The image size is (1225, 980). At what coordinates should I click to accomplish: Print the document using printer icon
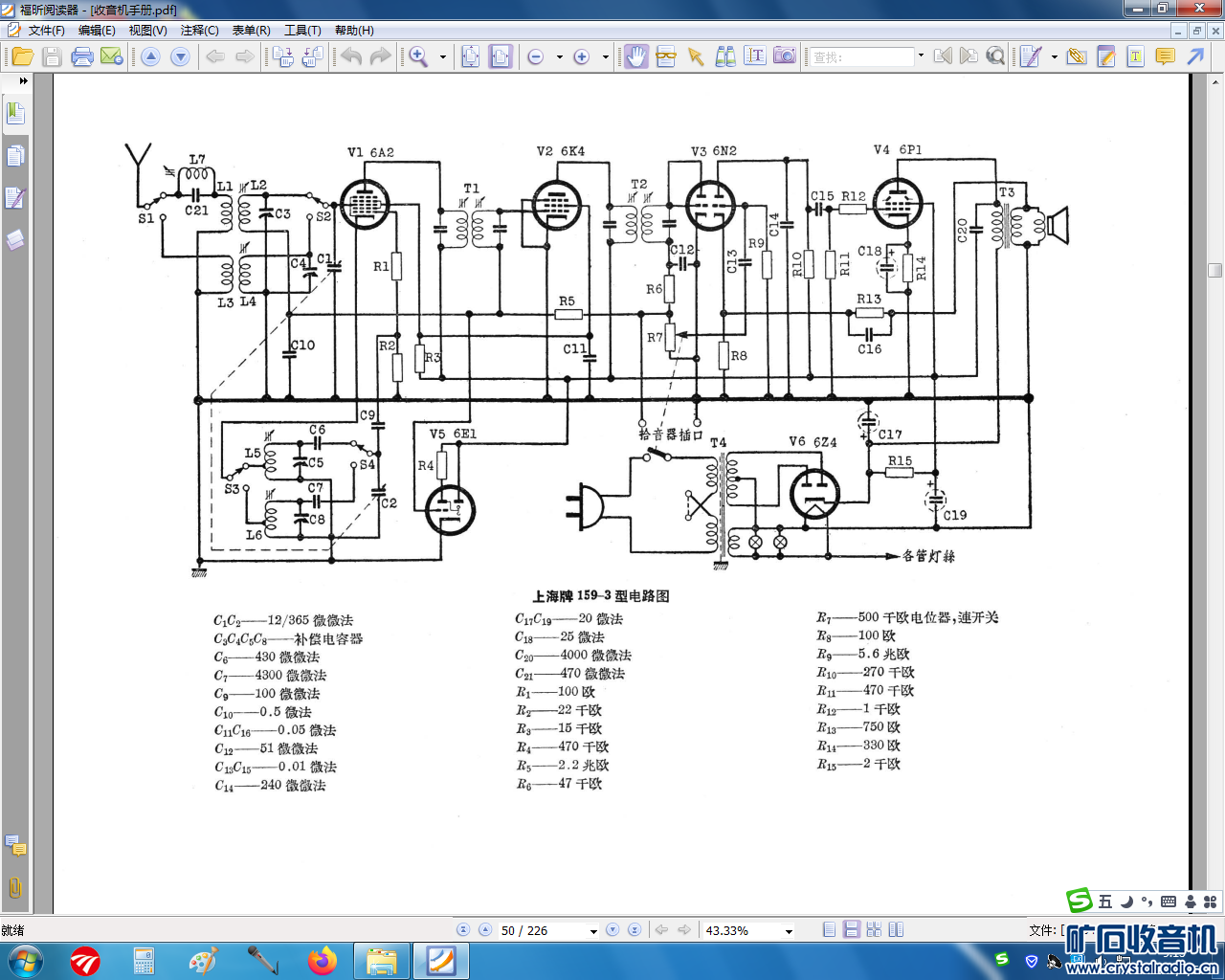tap(82, 56)
